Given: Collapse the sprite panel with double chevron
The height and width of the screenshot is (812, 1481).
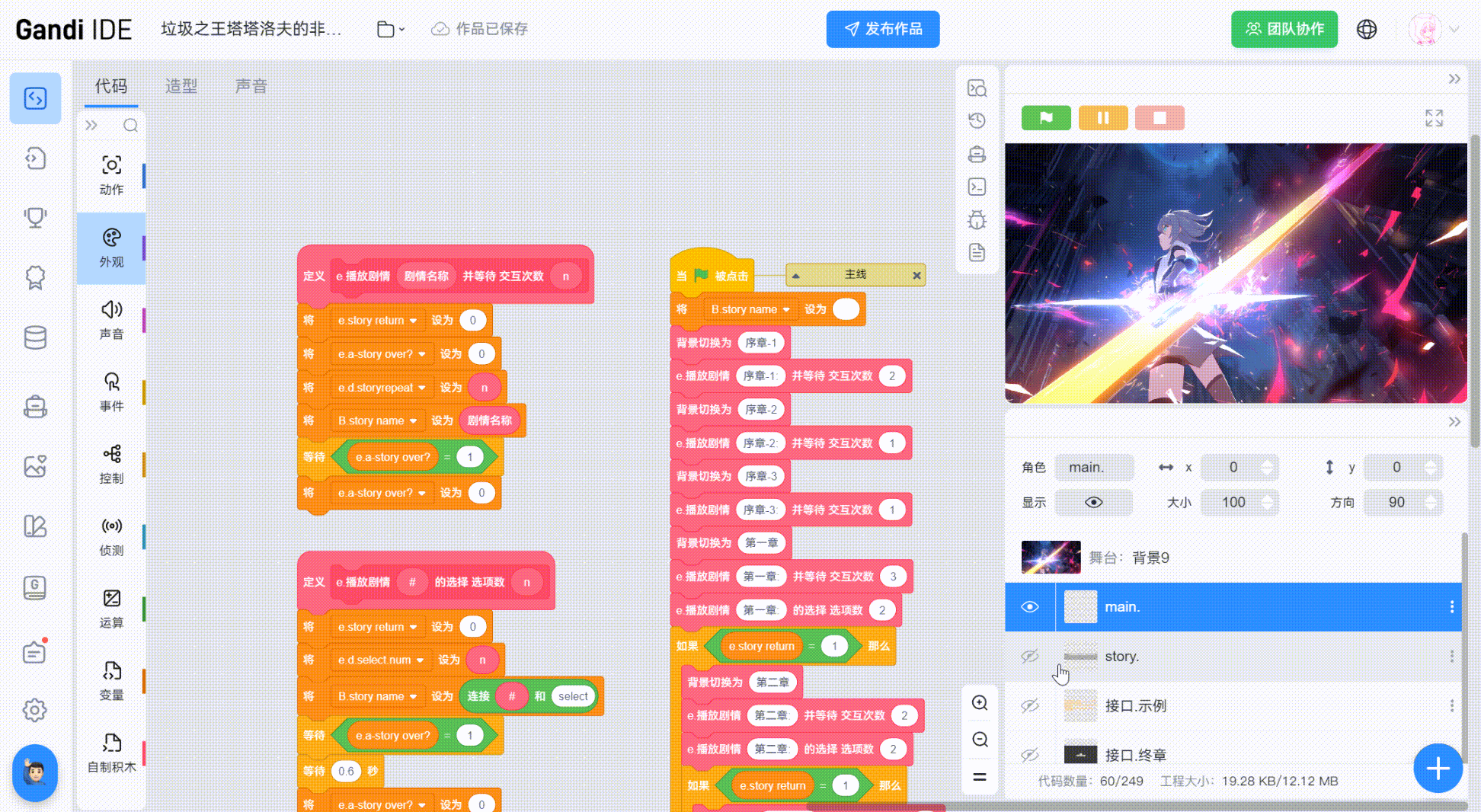Looking at the screenshot, I should pyautogui.click(x=1454, y=421).
